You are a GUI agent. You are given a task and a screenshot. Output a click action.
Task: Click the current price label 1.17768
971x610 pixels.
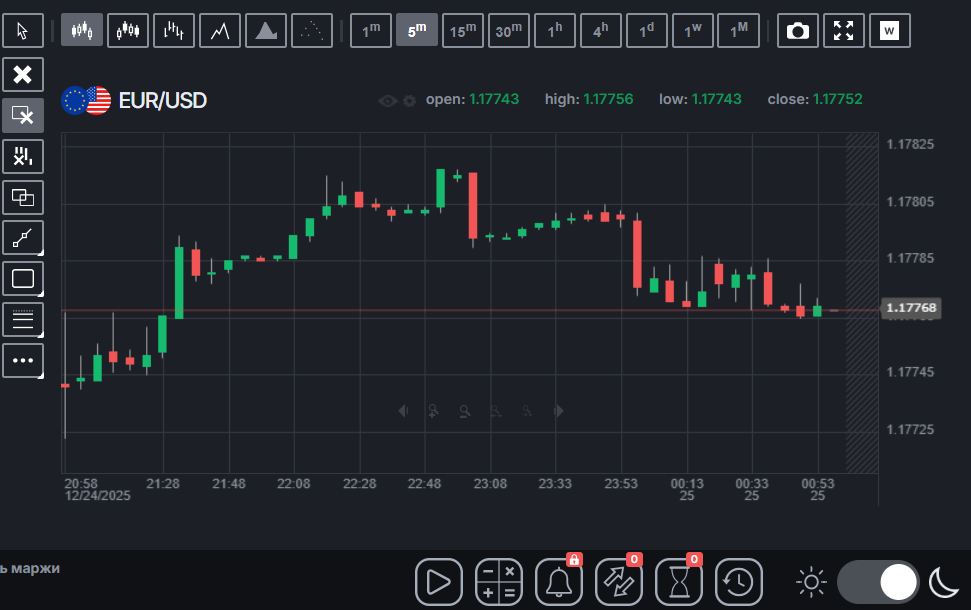point(911,308)
